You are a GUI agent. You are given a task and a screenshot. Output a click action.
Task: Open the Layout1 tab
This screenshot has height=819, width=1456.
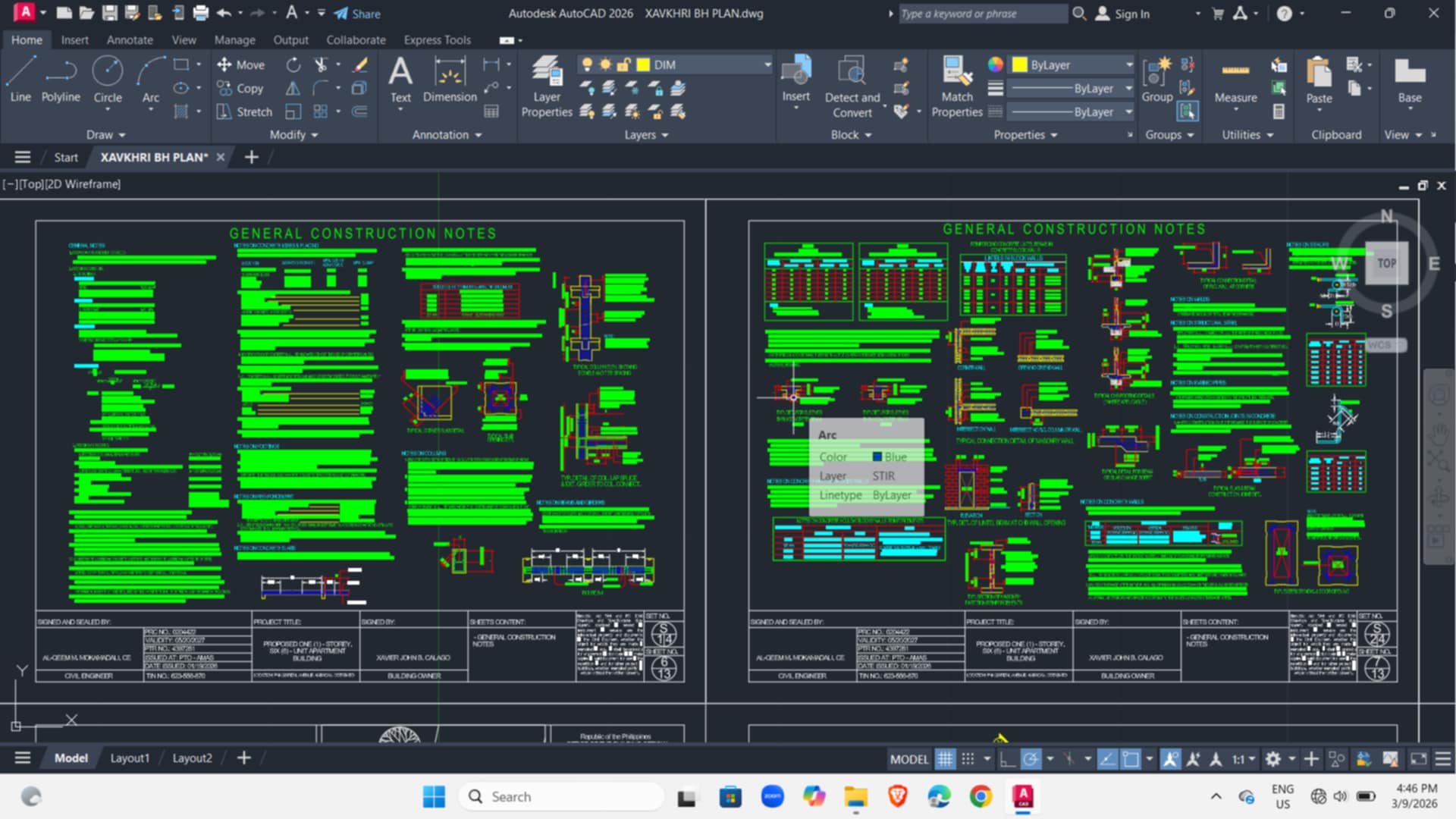130,758
